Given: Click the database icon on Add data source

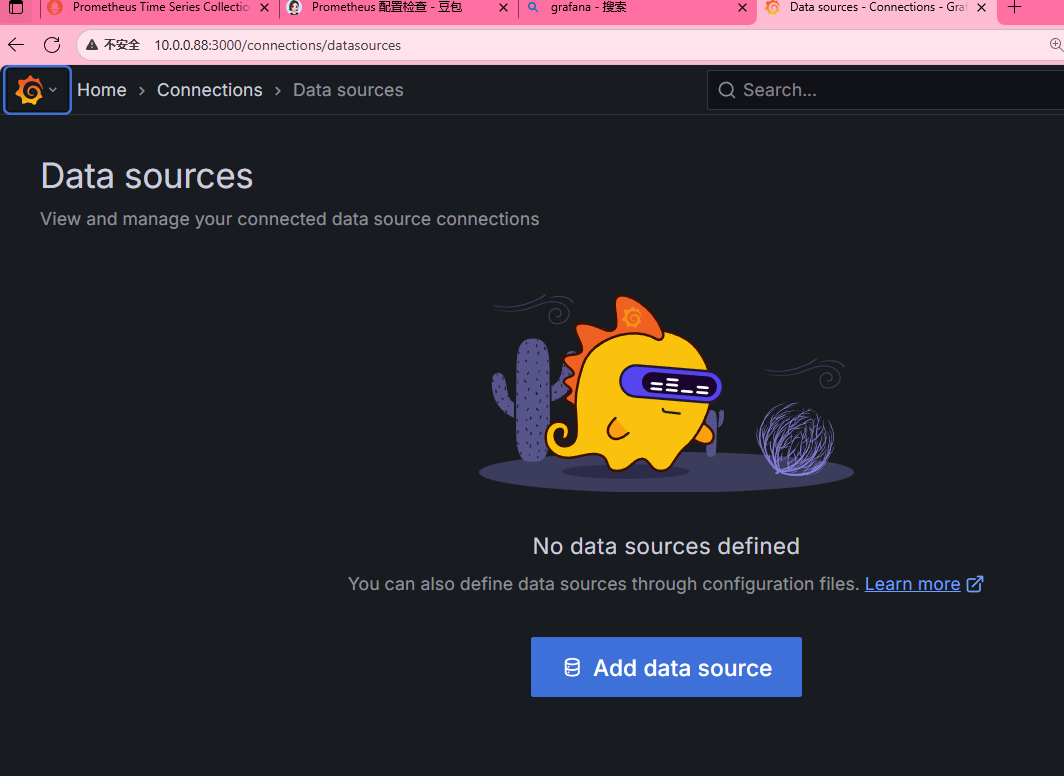Looking at the screenshot, I should click(572, 667).
